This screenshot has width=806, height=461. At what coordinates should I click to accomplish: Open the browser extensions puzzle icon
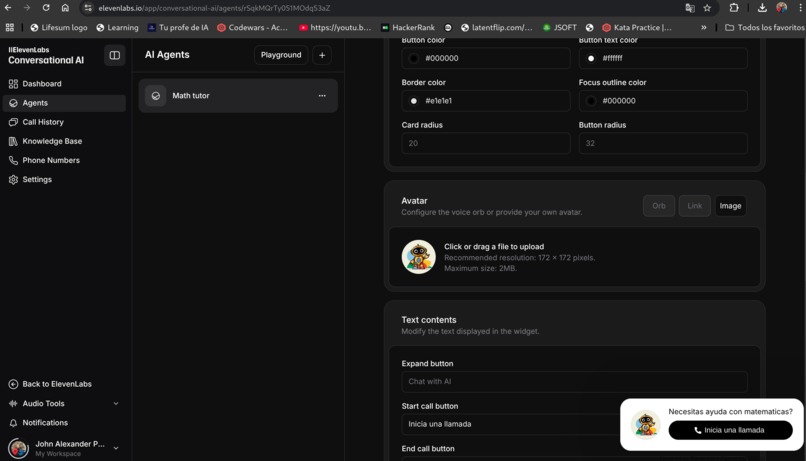(x=734, y=8)
